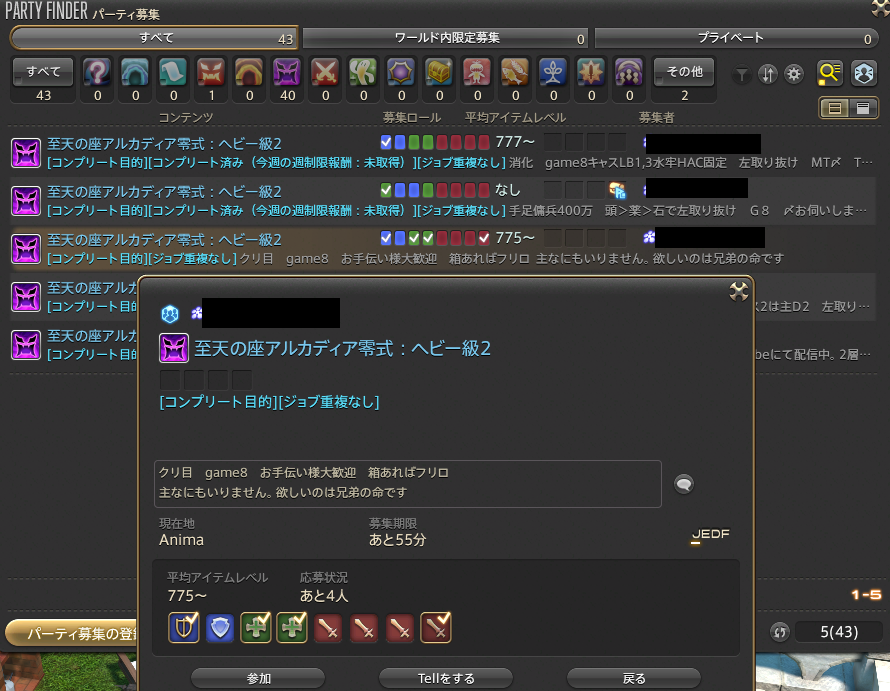The image size is (890, 691).
Task: Switch to the simple list view toggle
Action: 835,108
